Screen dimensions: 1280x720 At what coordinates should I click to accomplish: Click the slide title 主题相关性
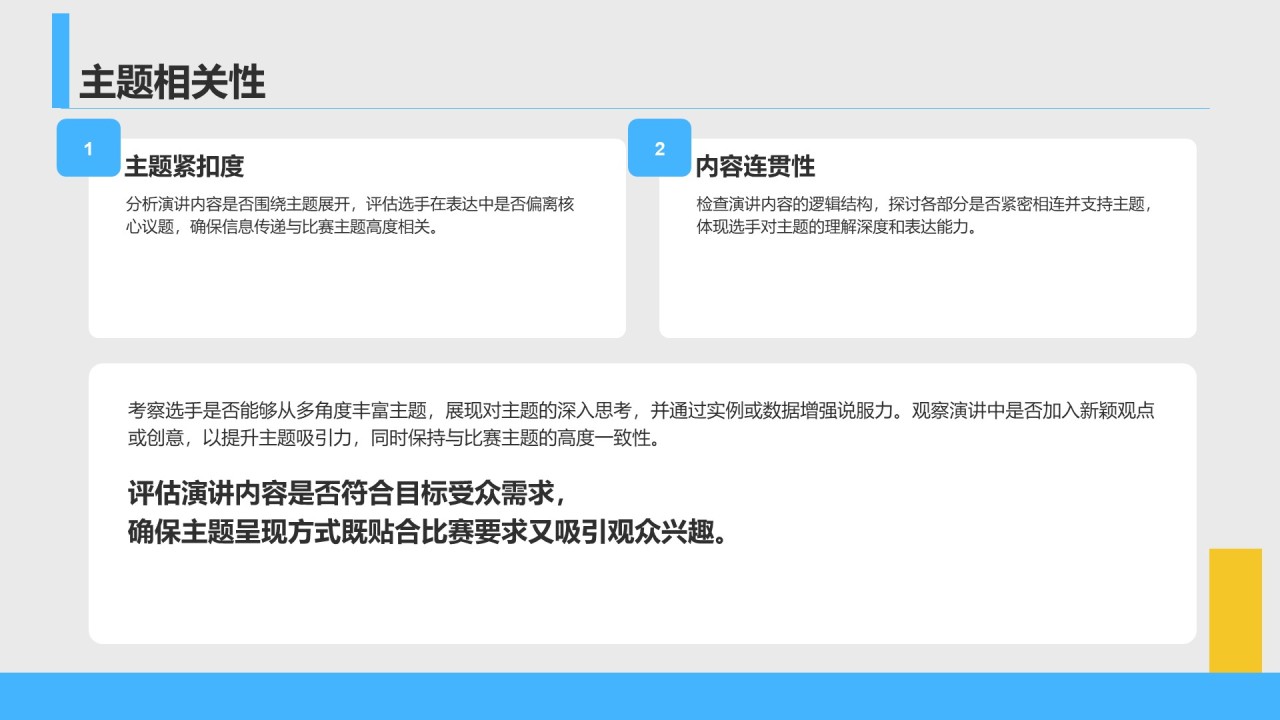[x=172, y=82]
